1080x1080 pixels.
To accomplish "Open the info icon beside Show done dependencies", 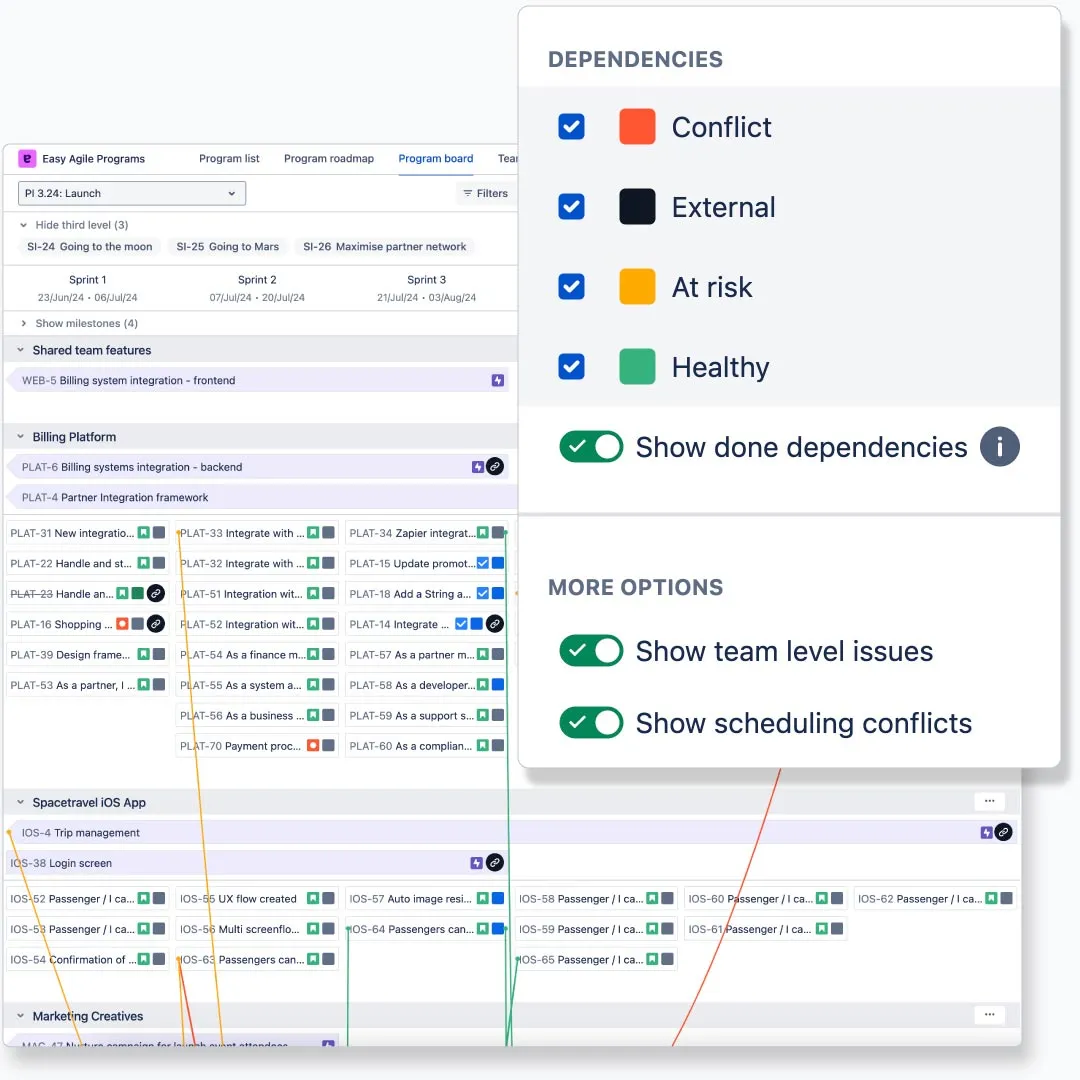I will point(999,447).
